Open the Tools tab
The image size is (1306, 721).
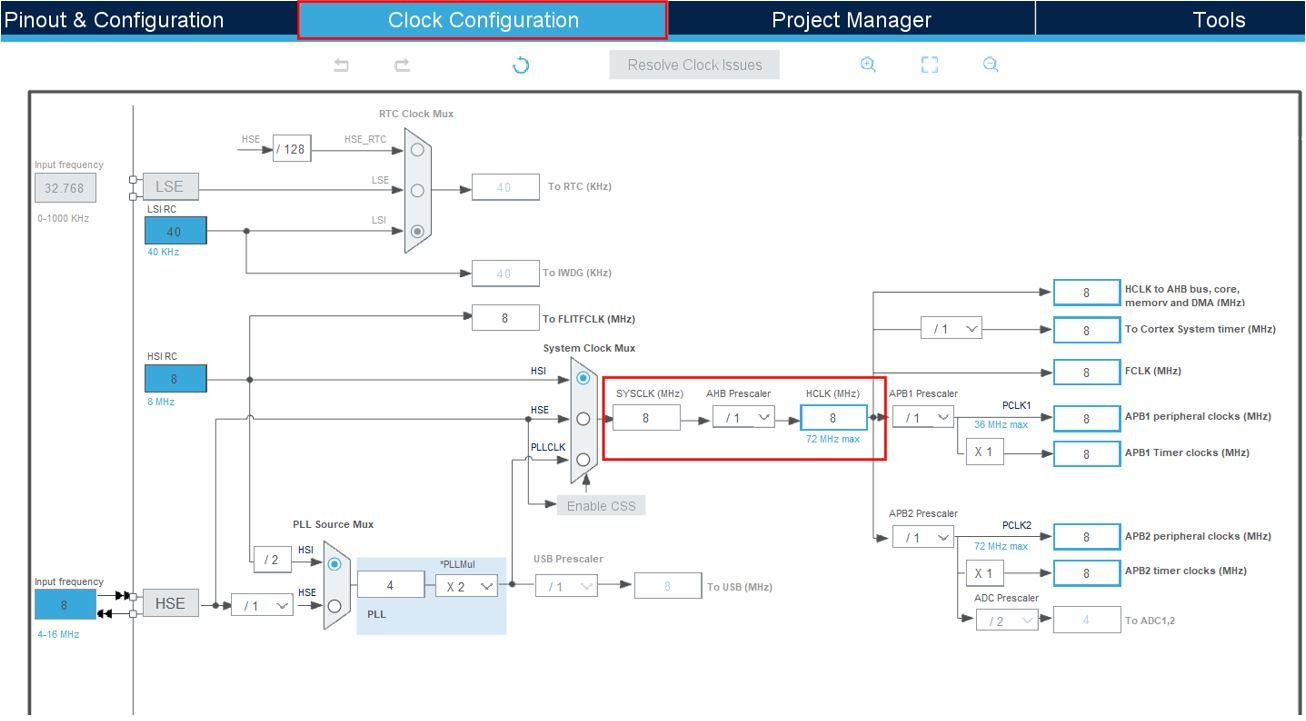pos(1219,20)
